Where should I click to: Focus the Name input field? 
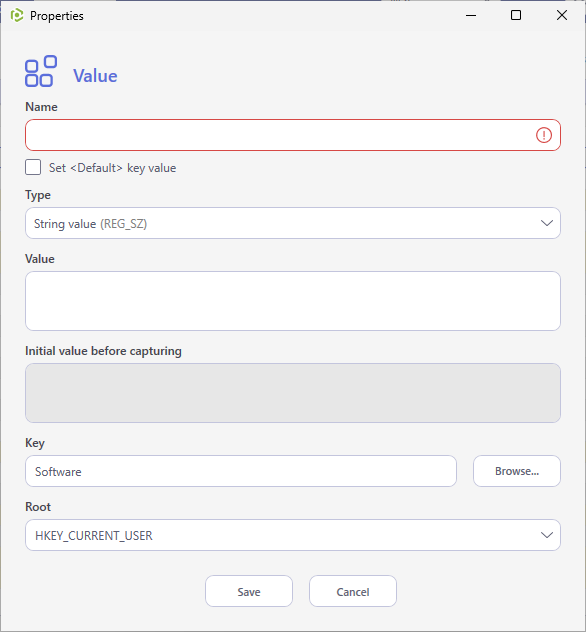point(293,135)
